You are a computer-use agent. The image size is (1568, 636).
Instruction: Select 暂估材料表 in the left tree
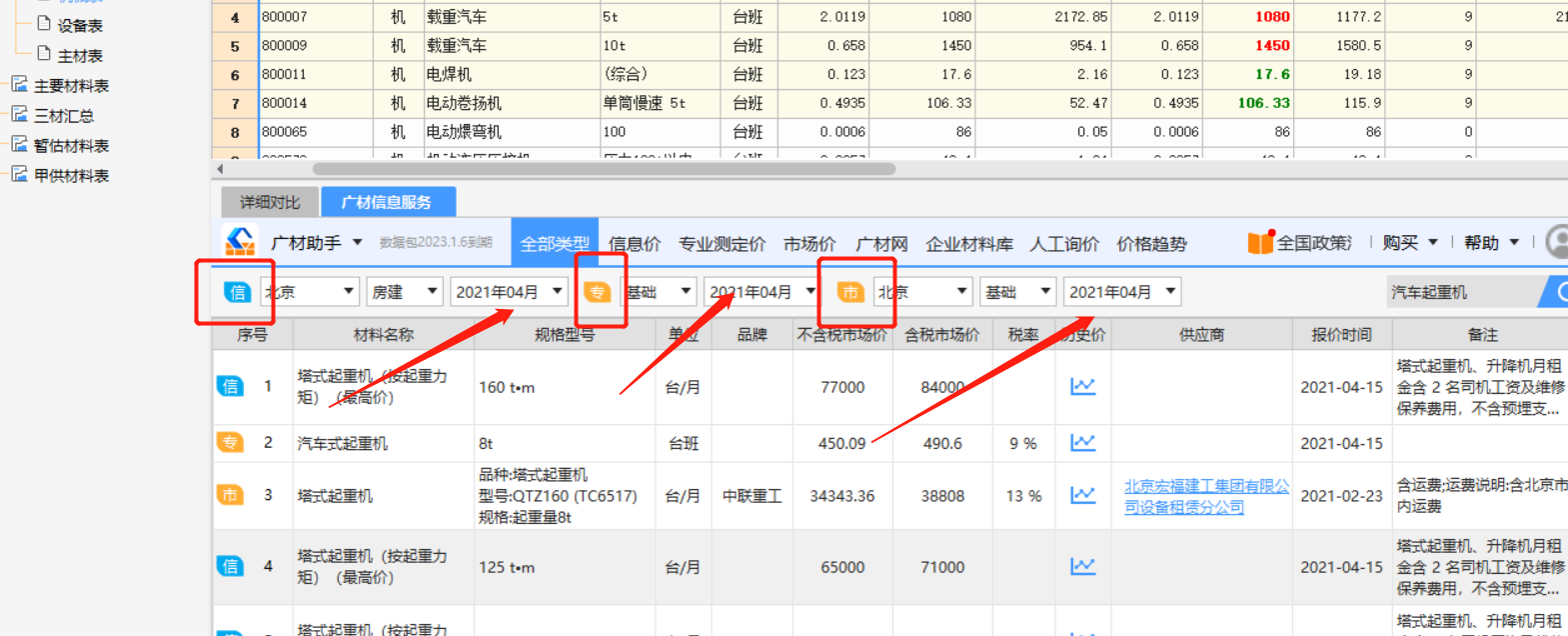(71, 146)
